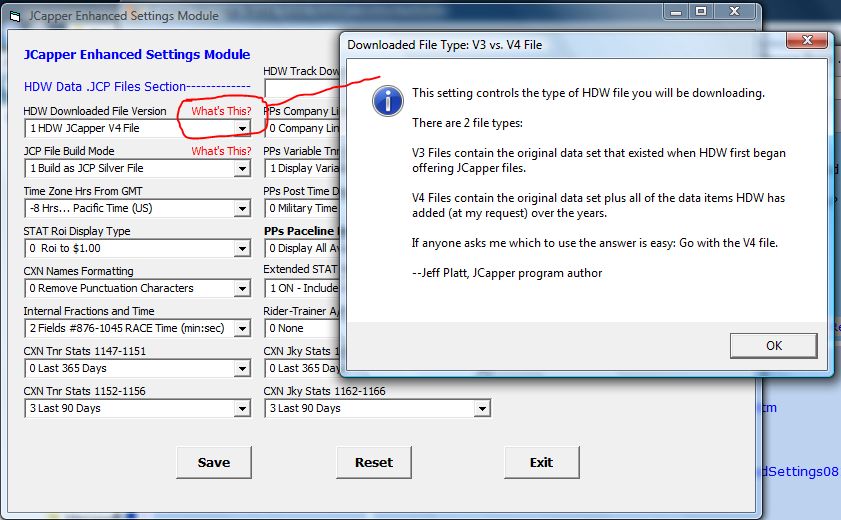
Task: Expand the JCP File Build Mode dropdown
Action: (x=242, y=168)
